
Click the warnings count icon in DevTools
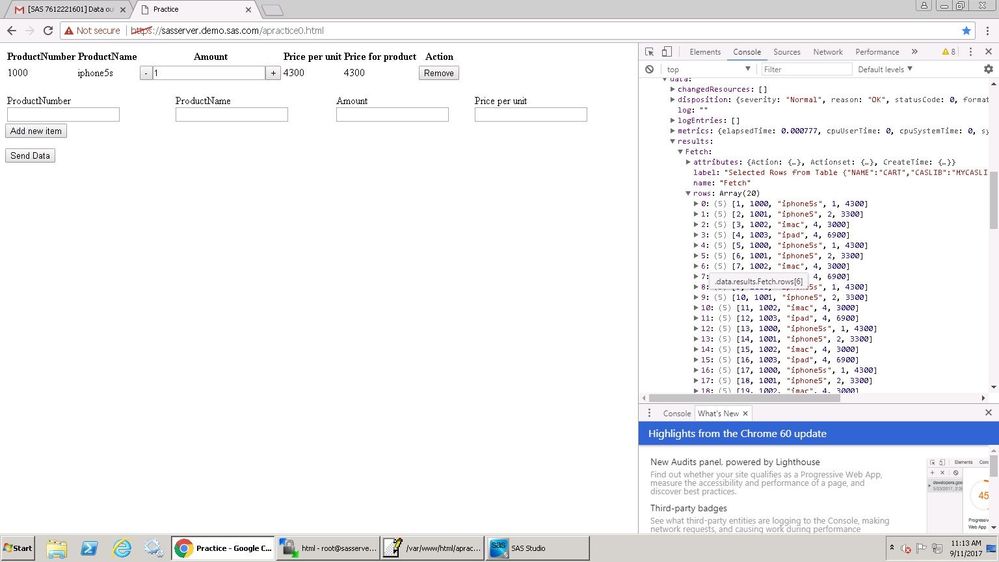coord(949,52)
